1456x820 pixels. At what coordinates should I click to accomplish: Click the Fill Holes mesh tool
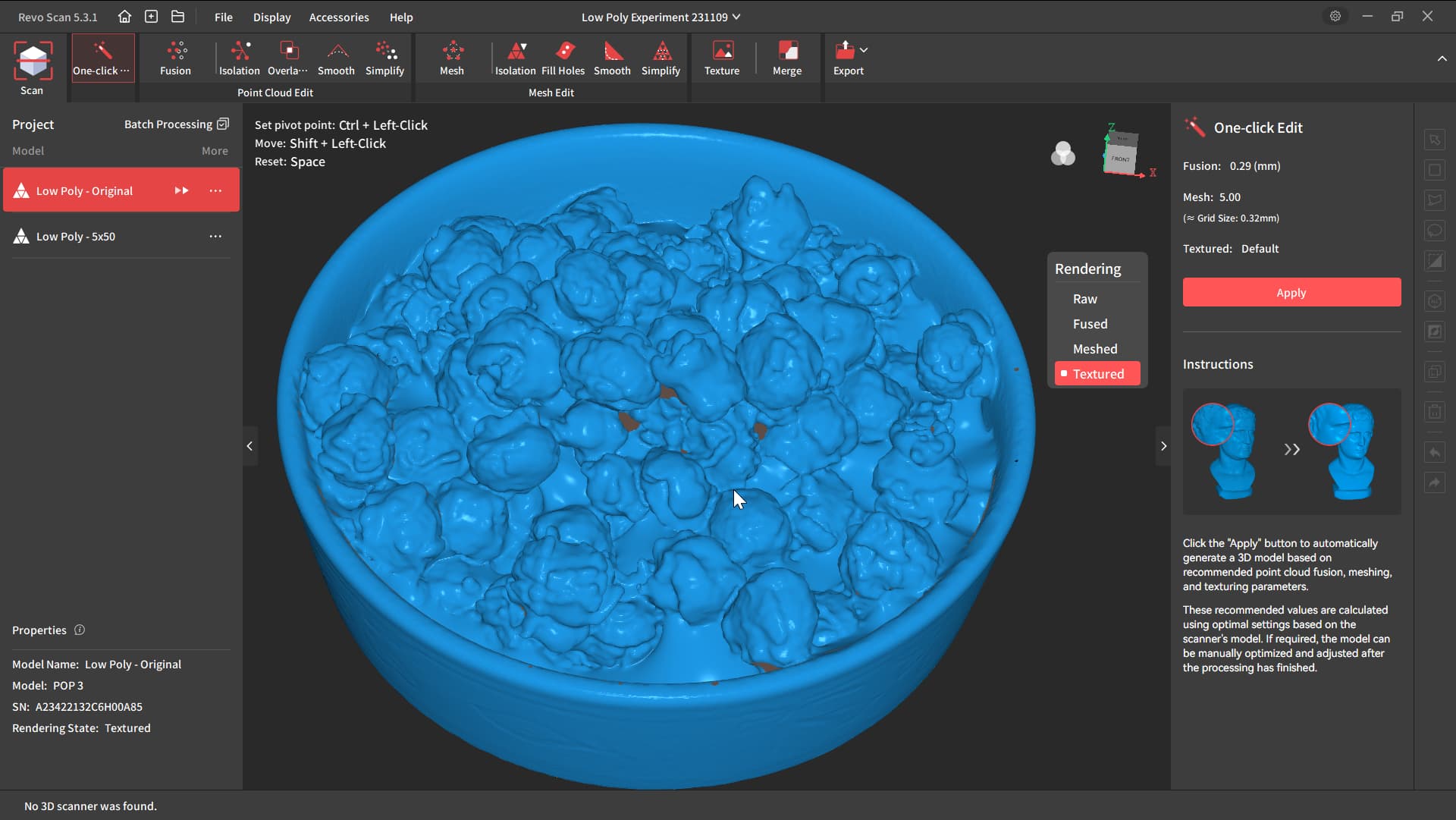(x=563, y=58)
